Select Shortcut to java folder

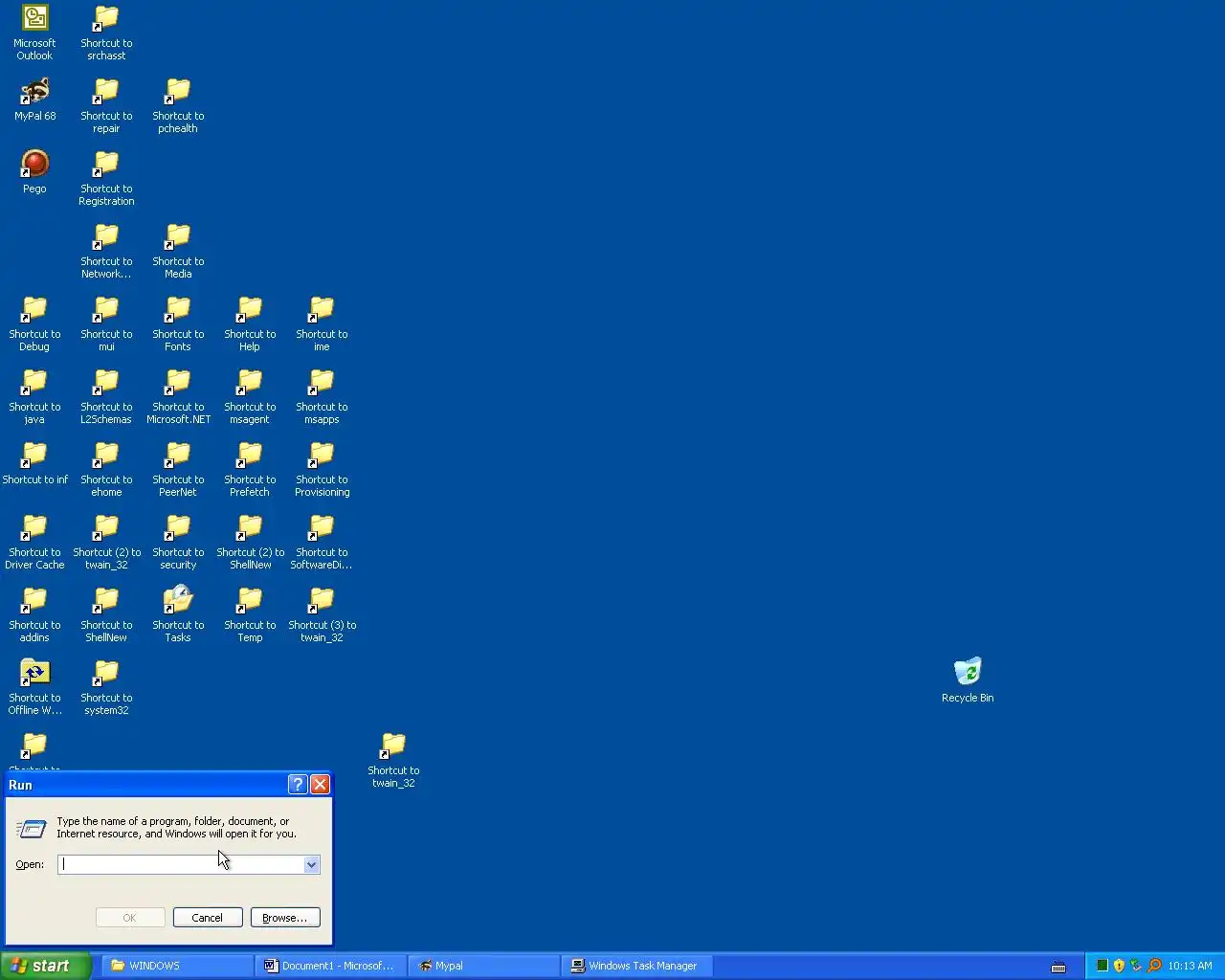(34, 396)
